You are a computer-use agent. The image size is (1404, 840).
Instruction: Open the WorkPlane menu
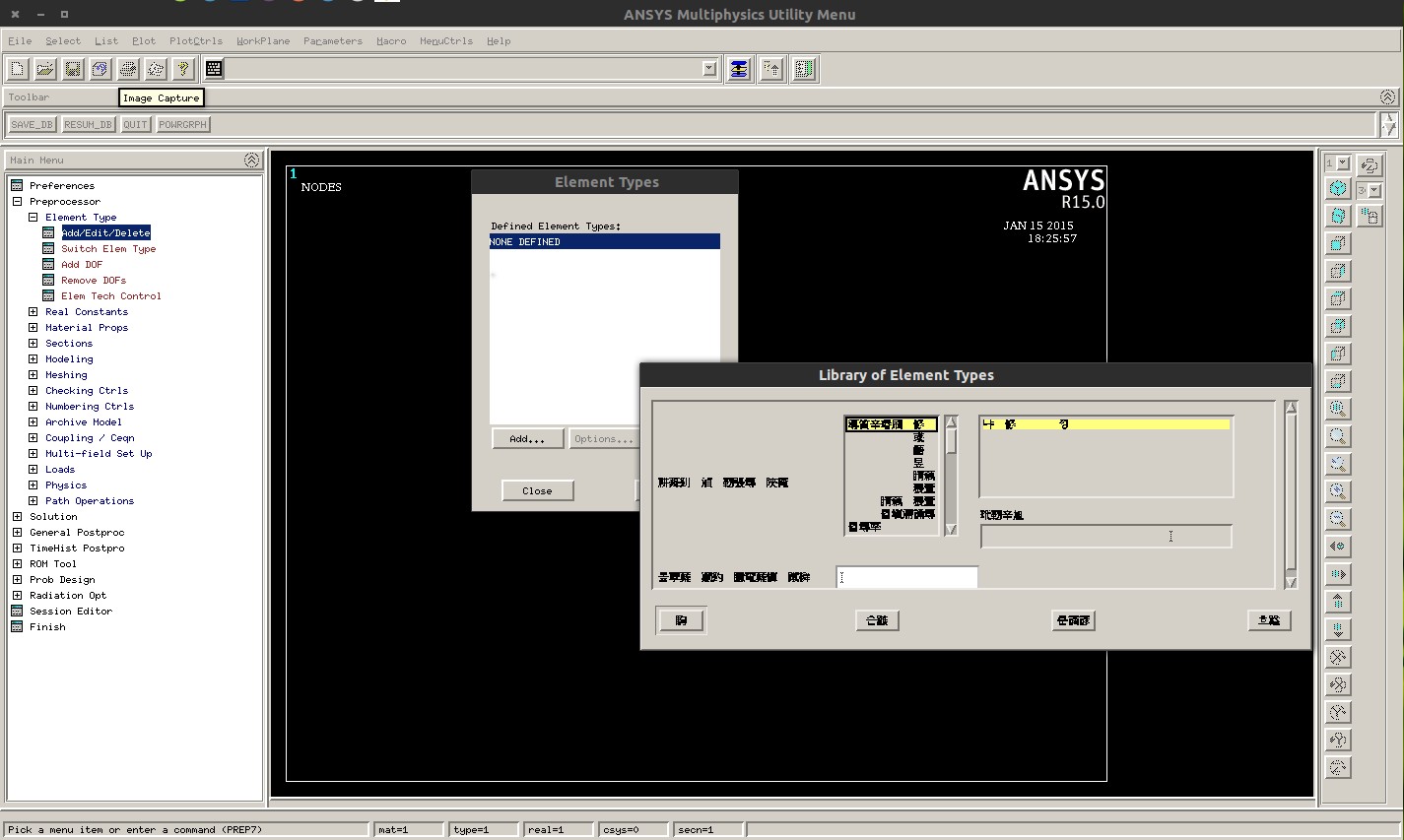(x=263, y=41)
